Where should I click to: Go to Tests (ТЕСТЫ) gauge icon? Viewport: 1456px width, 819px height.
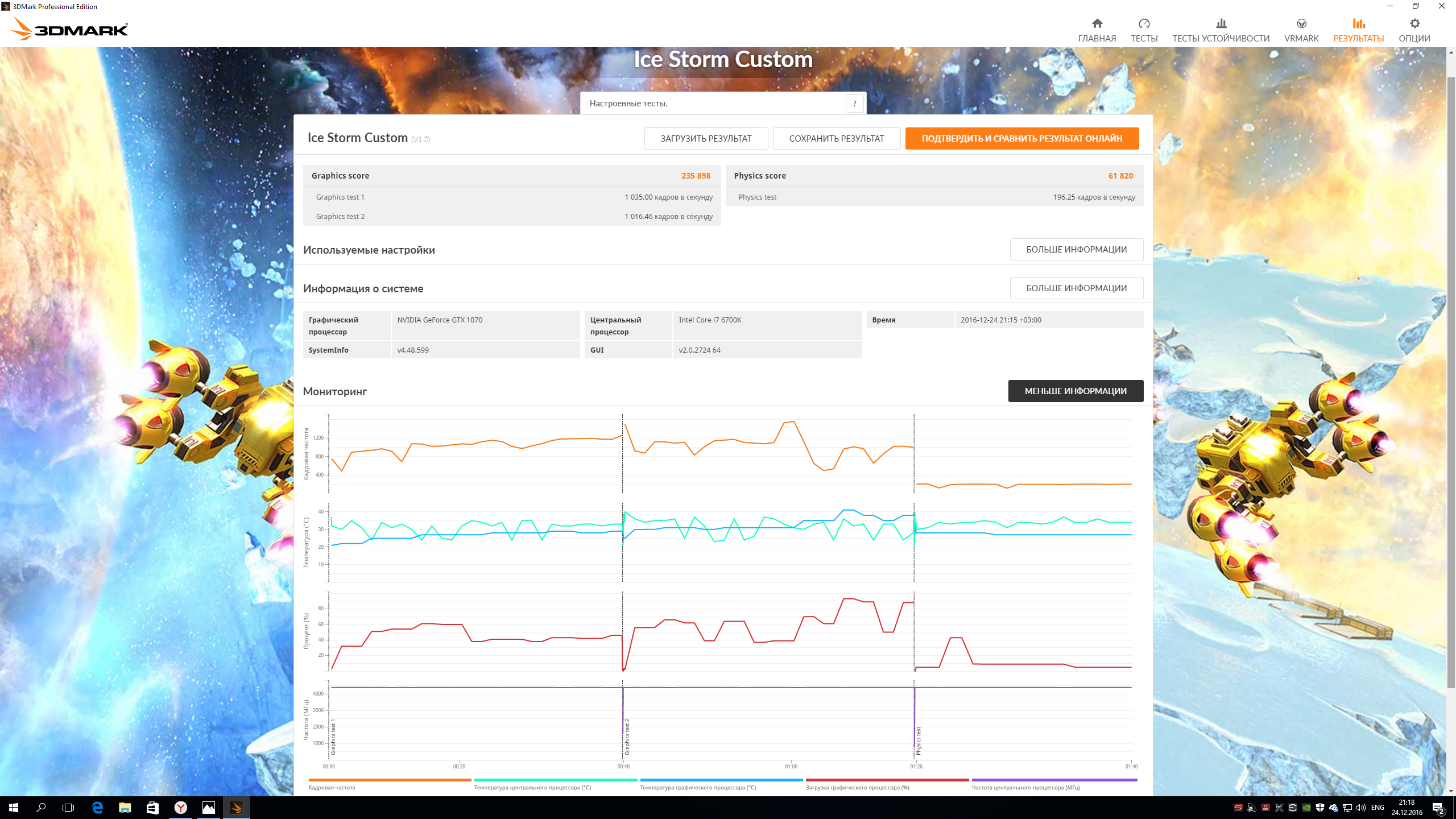click(x=1144, y=24)
